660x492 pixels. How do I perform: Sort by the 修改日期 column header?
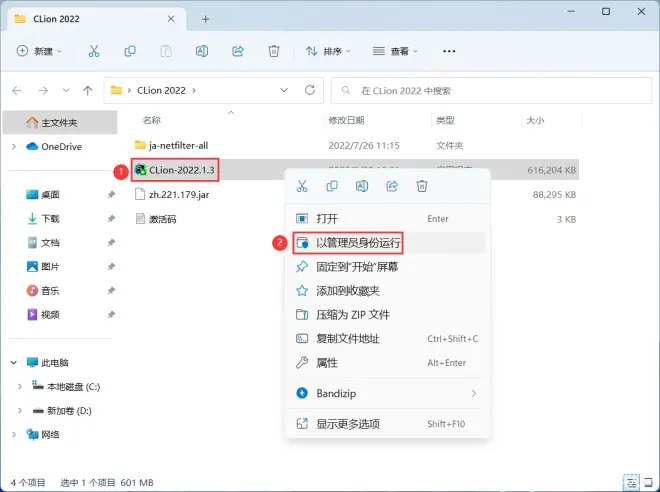[346, 120]
